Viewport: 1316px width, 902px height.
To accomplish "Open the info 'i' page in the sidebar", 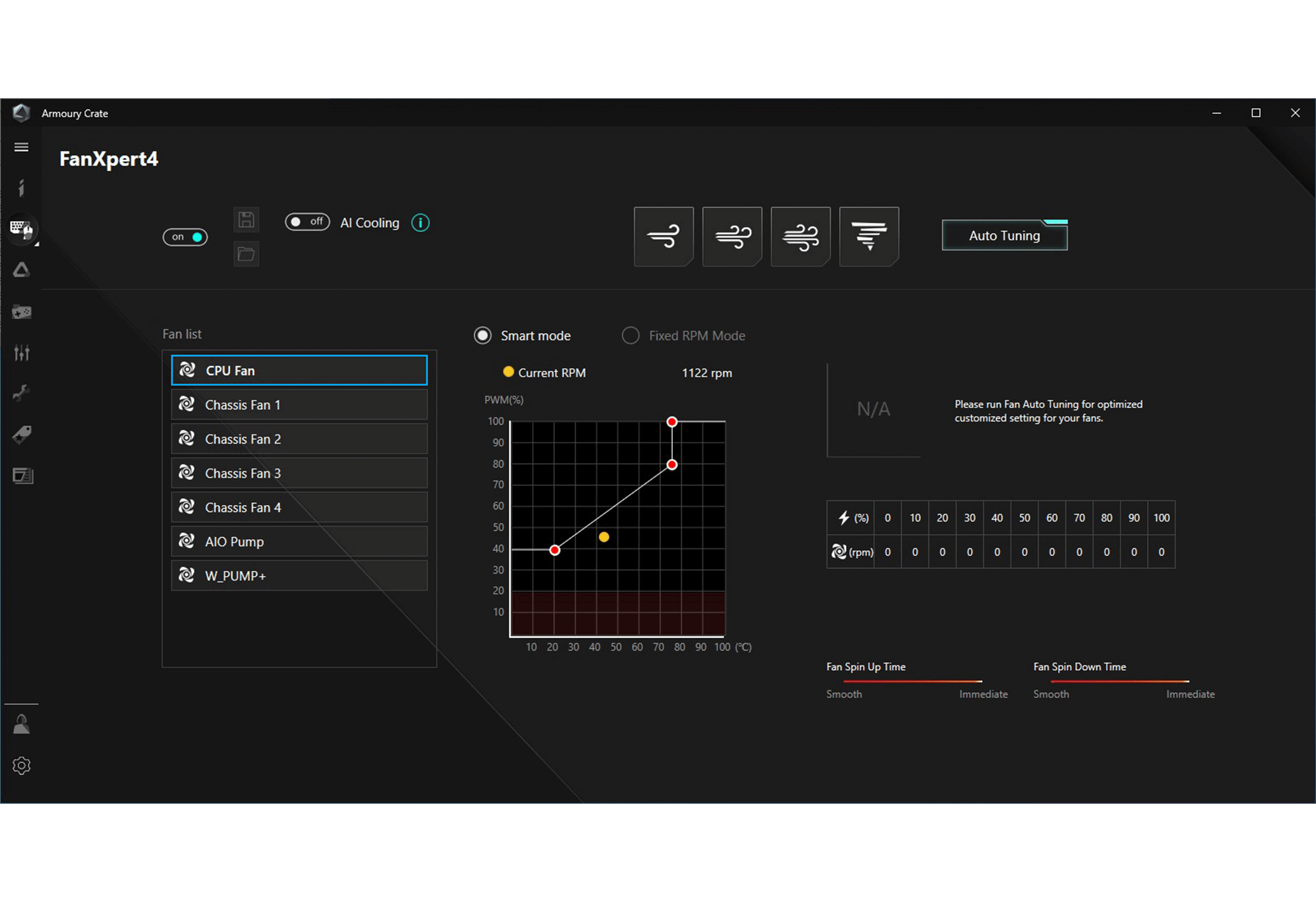I will pyautogui.click(x=22, y=188).
